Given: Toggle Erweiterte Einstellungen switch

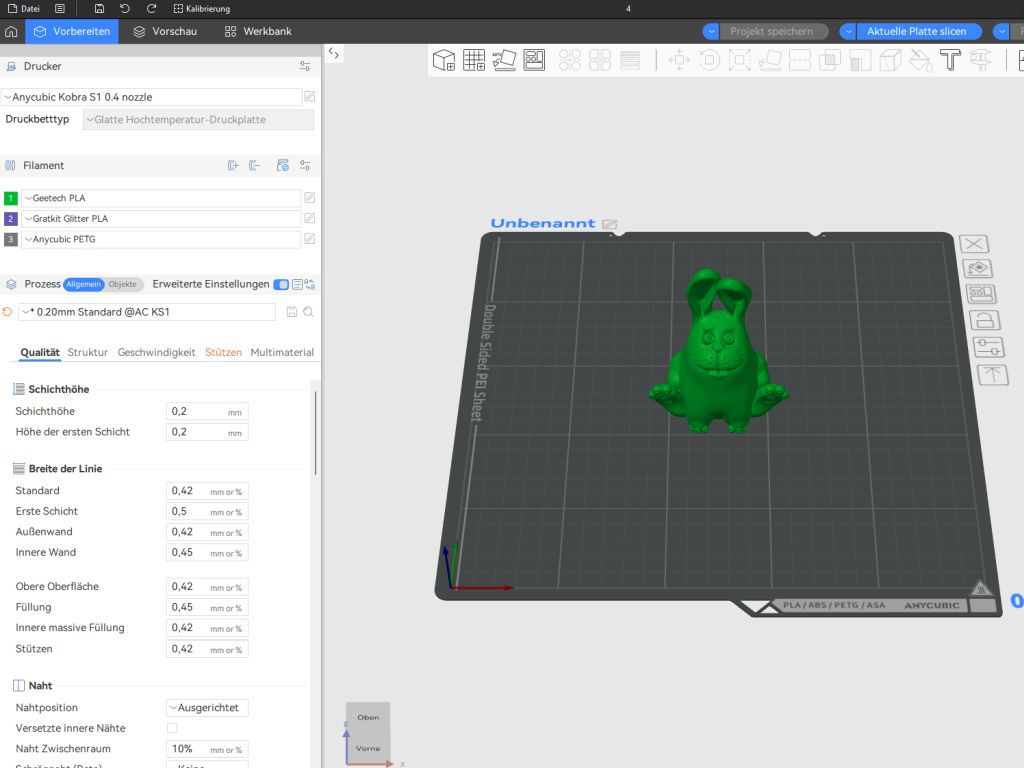Looking at the screenshot, I should coord(281,284).
